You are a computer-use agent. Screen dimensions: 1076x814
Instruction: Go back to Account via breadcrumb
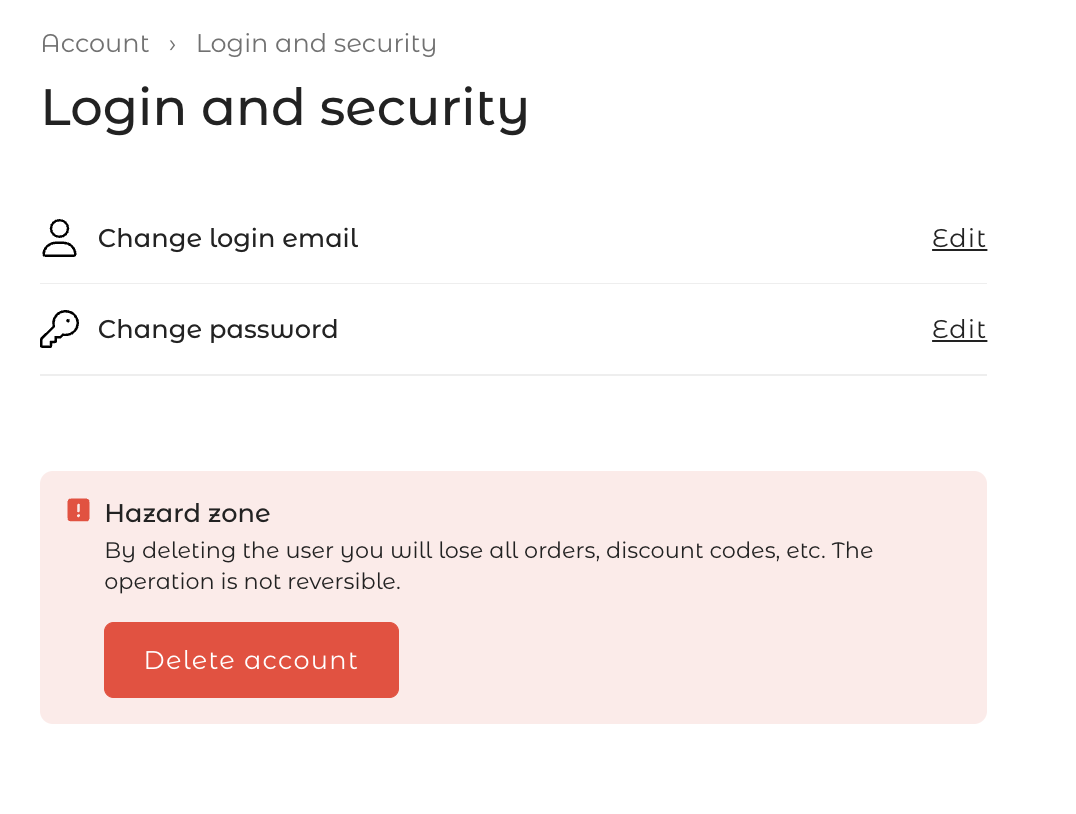point(95,44)
